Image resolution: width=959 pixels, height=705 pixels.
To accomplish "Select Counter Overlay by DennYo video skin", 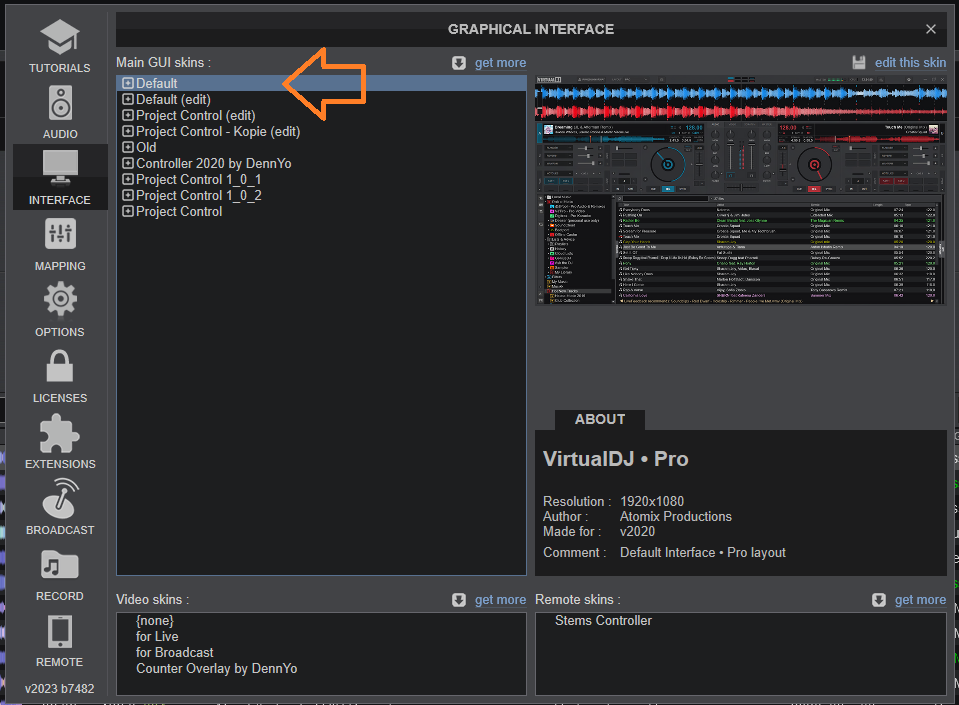I will 217,668.
